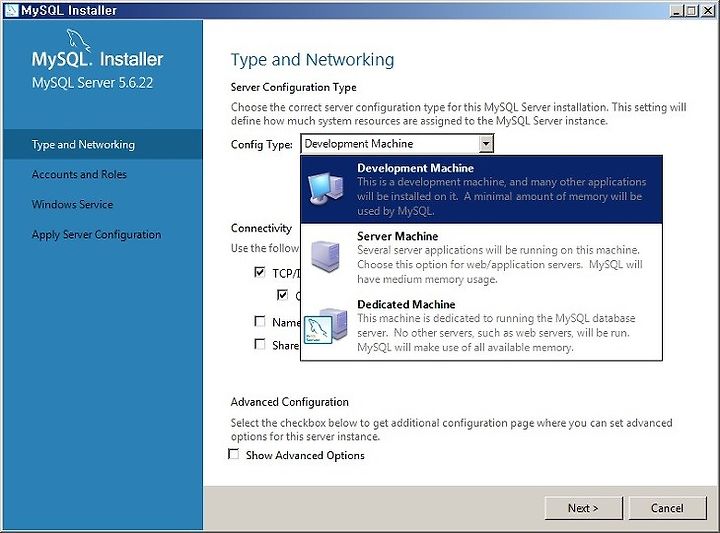Select Dedicated Machine option

click(x=481, y=325)
